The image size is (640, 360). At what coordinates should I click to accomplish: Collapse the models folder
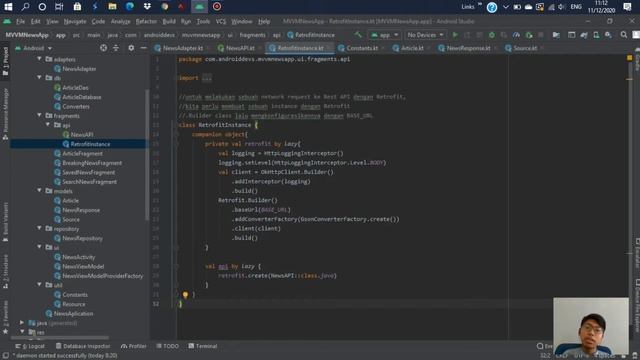click(40, 191)
